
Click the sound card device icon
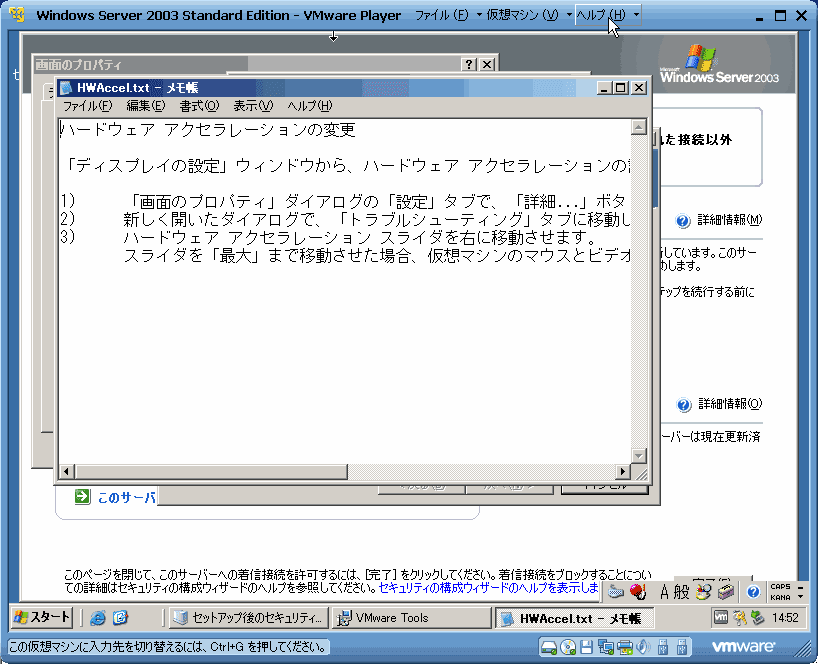643,647
